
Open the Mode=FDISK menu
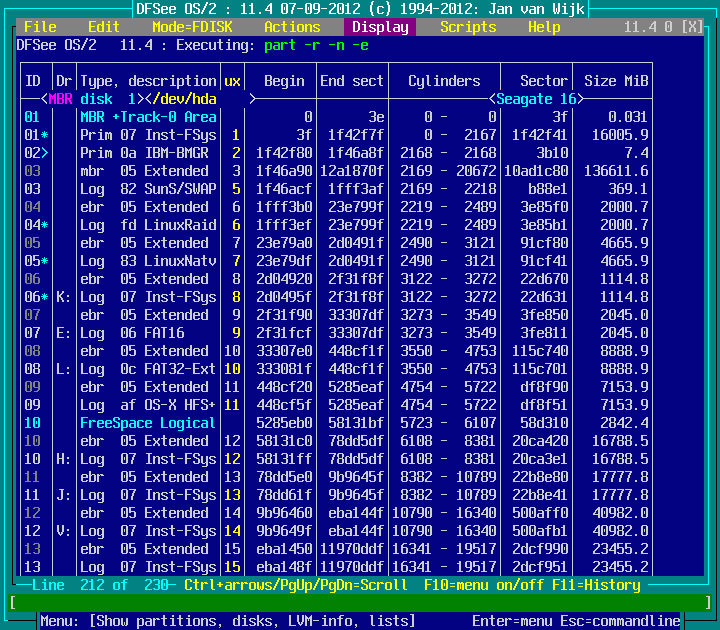tap(192, 27)
